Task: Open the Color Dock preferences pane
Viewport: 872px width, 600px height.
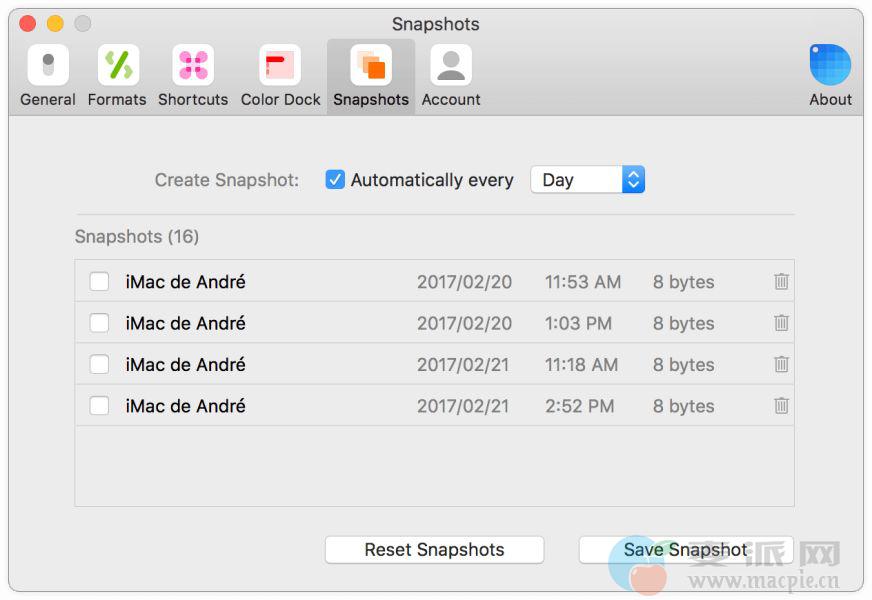Action: click(280, 76)
